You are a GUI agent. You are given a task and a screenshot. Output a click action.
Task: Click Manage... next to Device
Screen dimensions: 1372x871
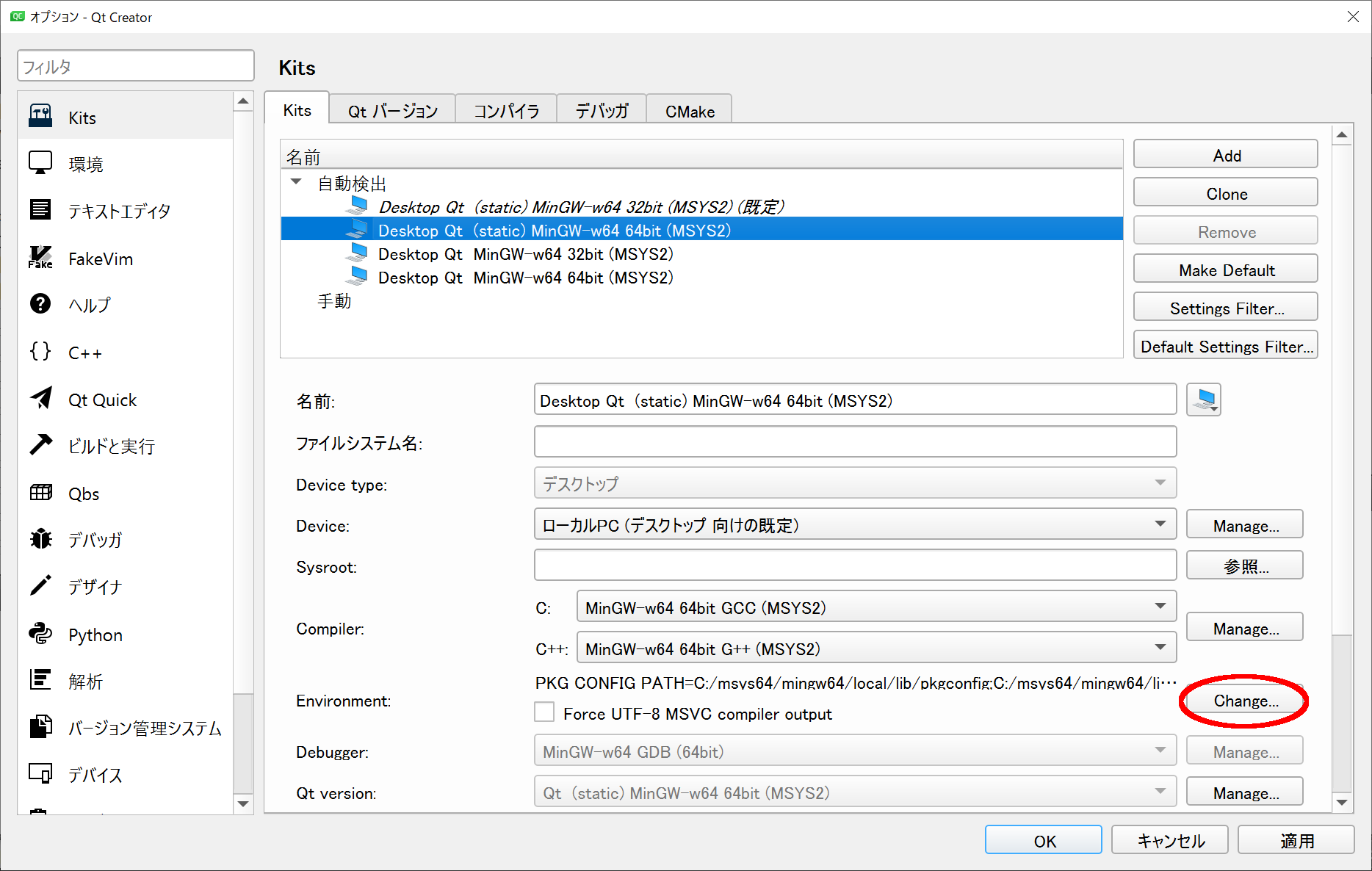click(x=1245, y=525)
